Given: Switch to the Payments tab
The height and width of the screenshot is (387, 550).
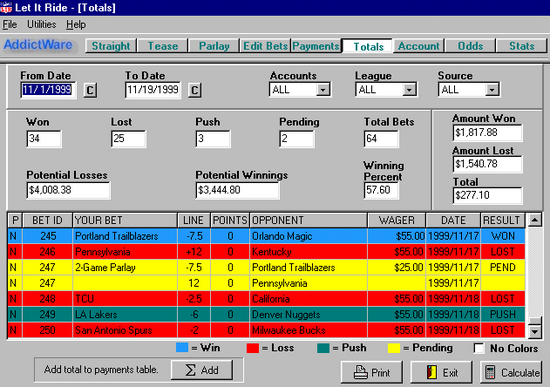Looking at the screenshot, I should 316,46.
